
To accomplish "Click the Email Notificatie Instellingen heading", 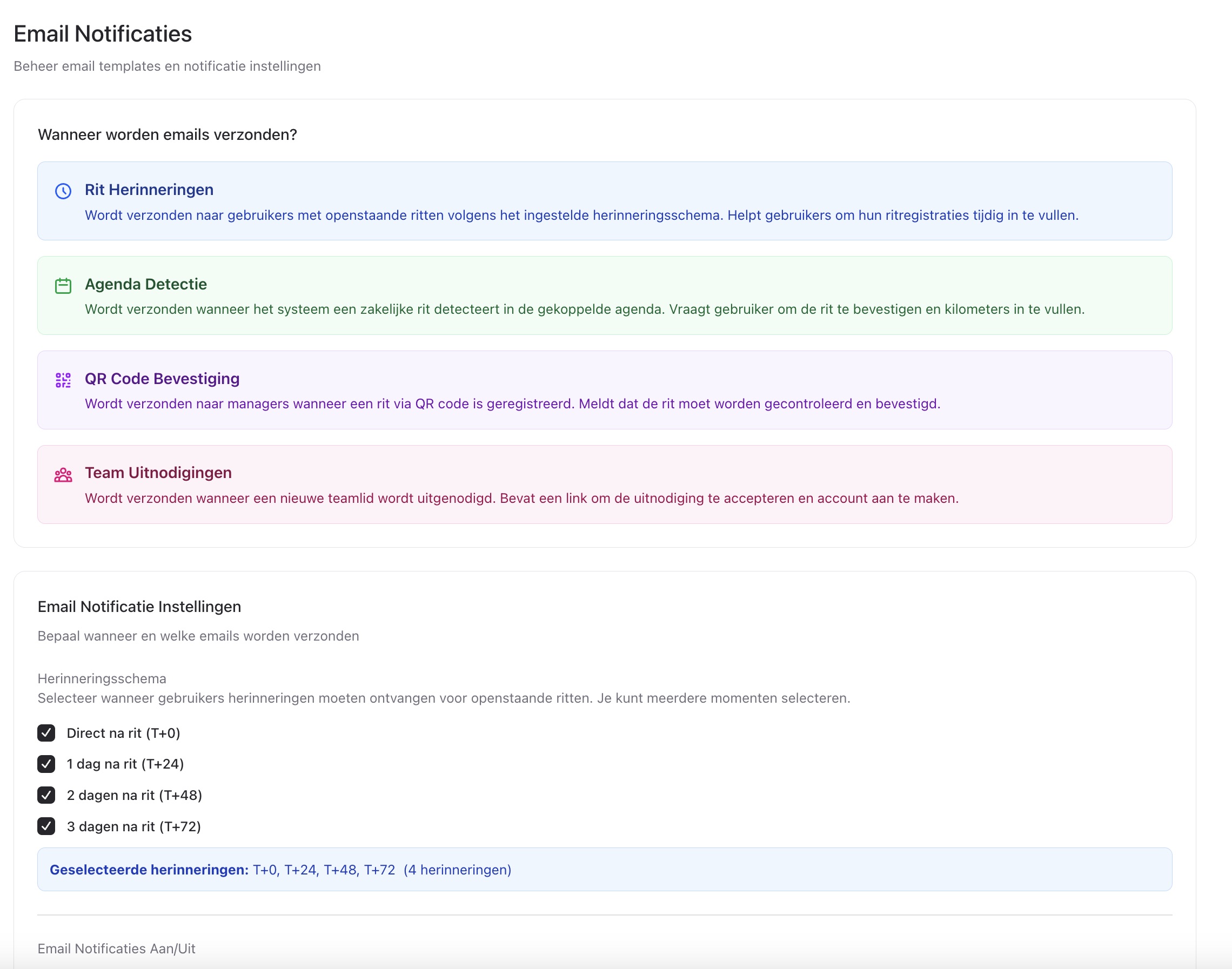I will (139, 607).
